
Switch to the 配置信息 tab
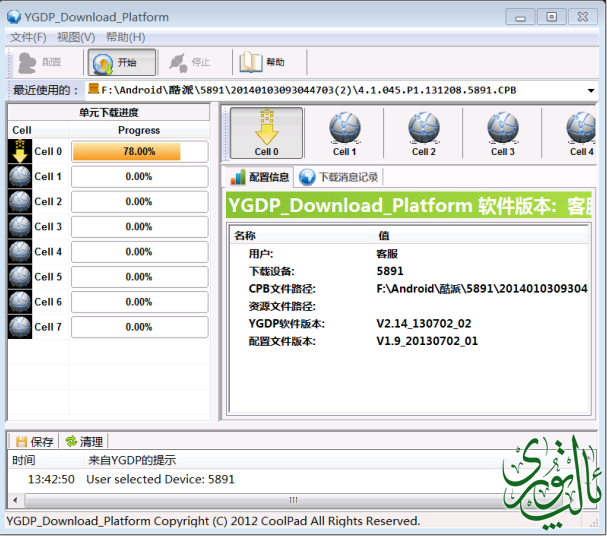[x=259, y=177]
